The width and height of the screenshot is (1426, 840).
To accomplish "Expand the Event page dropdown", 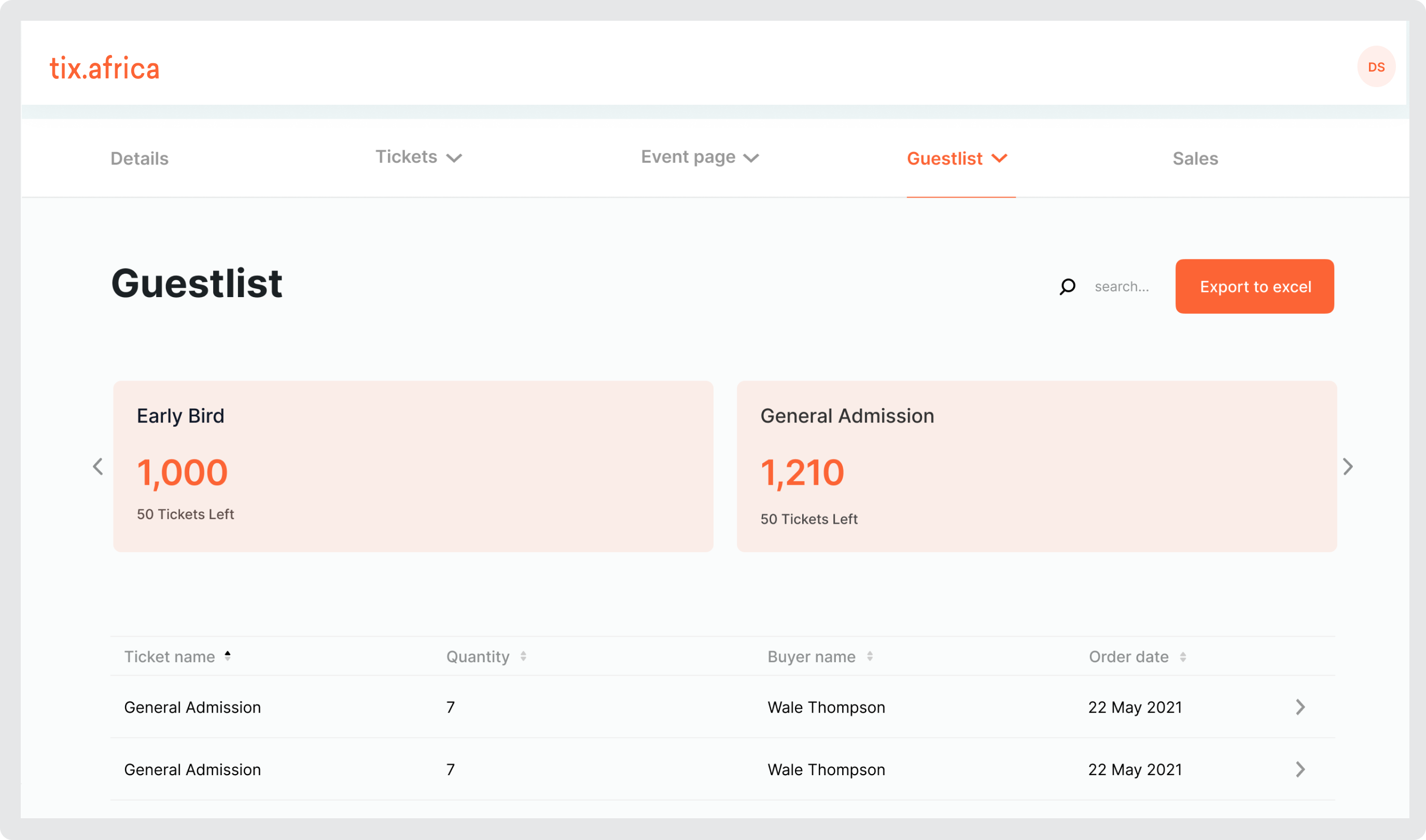I will [700, 157].
